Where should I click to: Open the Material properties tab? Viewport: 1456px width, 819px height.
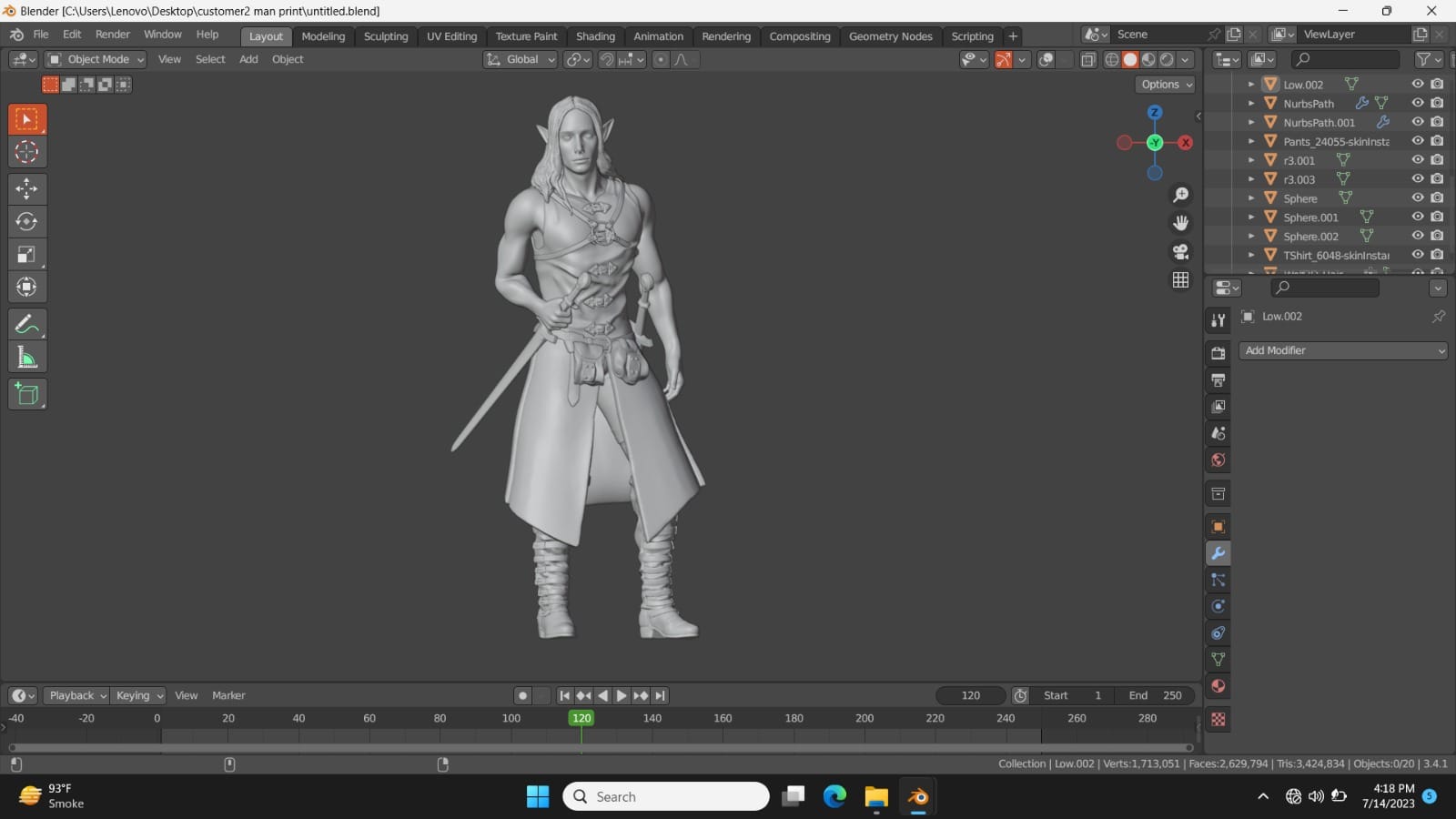(1218, 685)
